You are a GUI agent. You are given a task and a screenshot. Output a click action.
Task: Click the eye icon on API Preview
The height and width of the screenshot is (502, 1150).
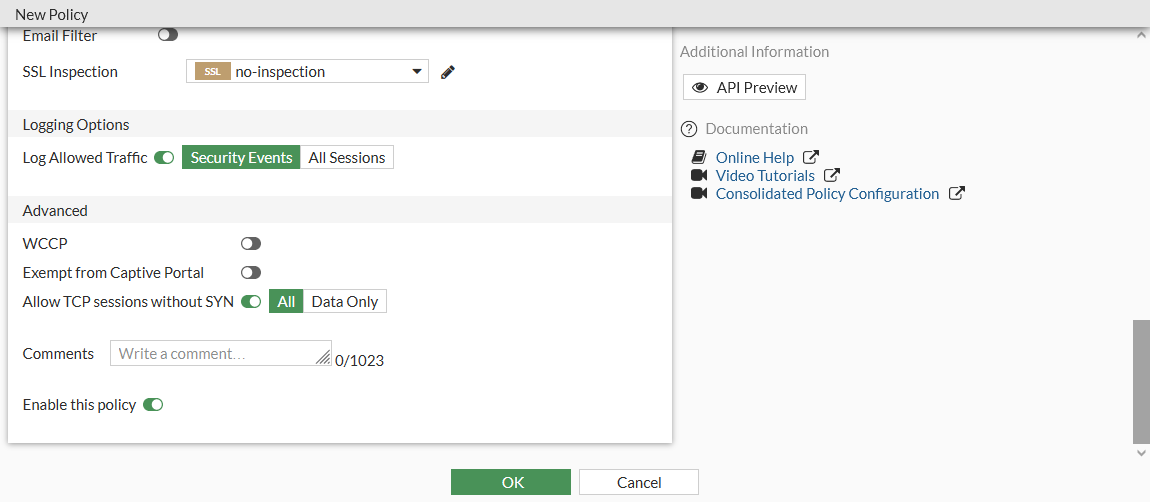point(700,88)
